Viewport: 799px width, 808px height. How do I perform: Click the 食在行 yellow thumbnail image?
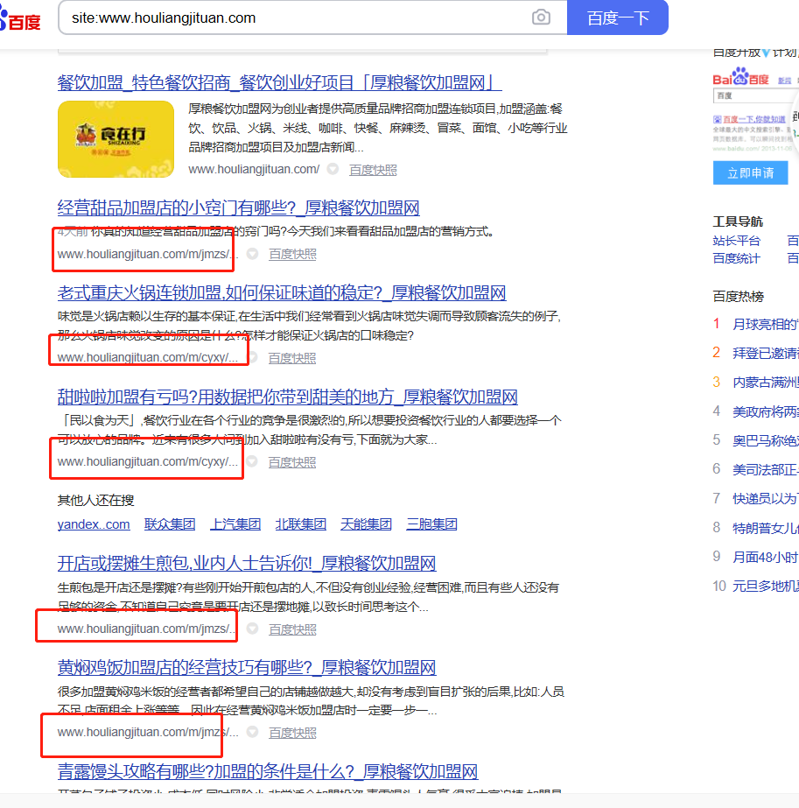click(x=116, y=139)
